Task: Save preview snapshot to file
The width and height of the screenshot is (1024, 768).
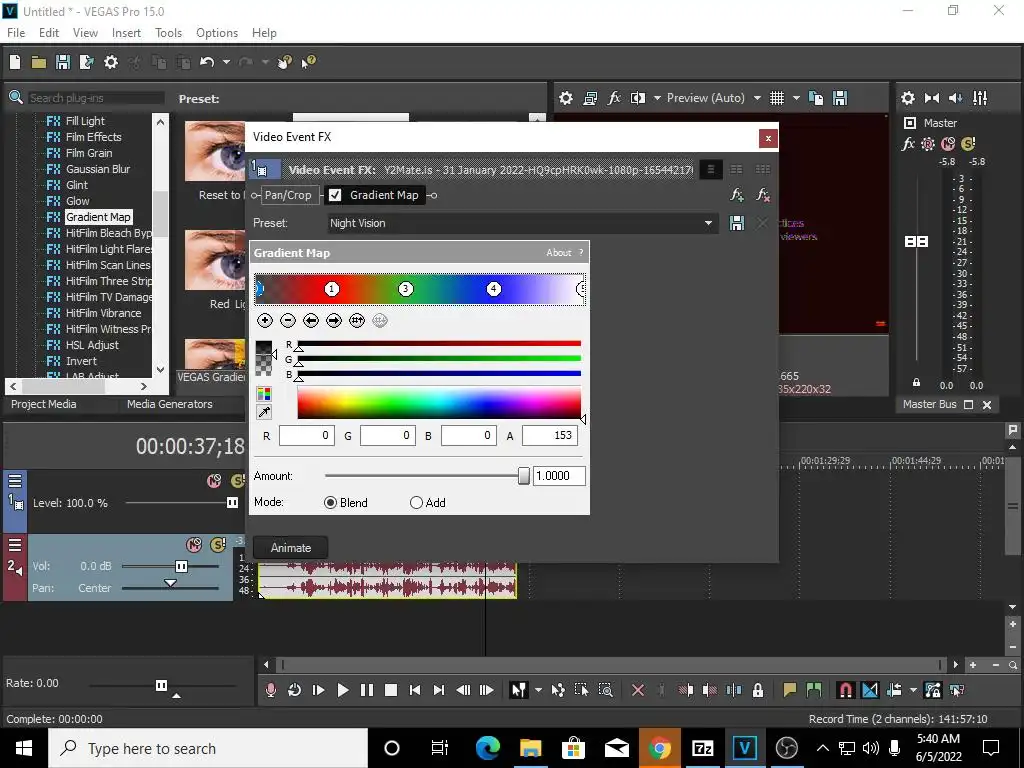Action: click(x=840, y=98)
